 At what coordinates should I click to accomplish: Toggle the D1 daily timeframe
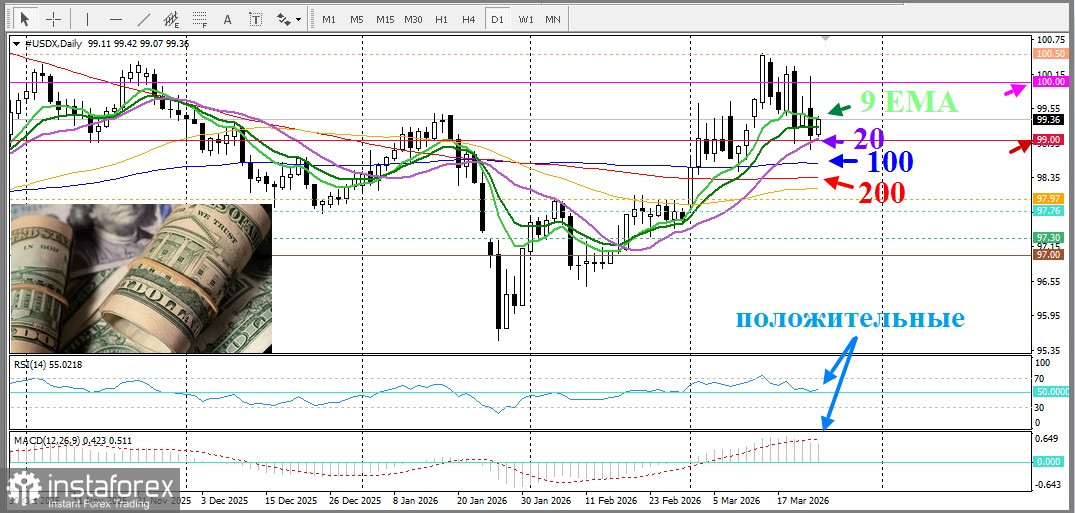496,18
